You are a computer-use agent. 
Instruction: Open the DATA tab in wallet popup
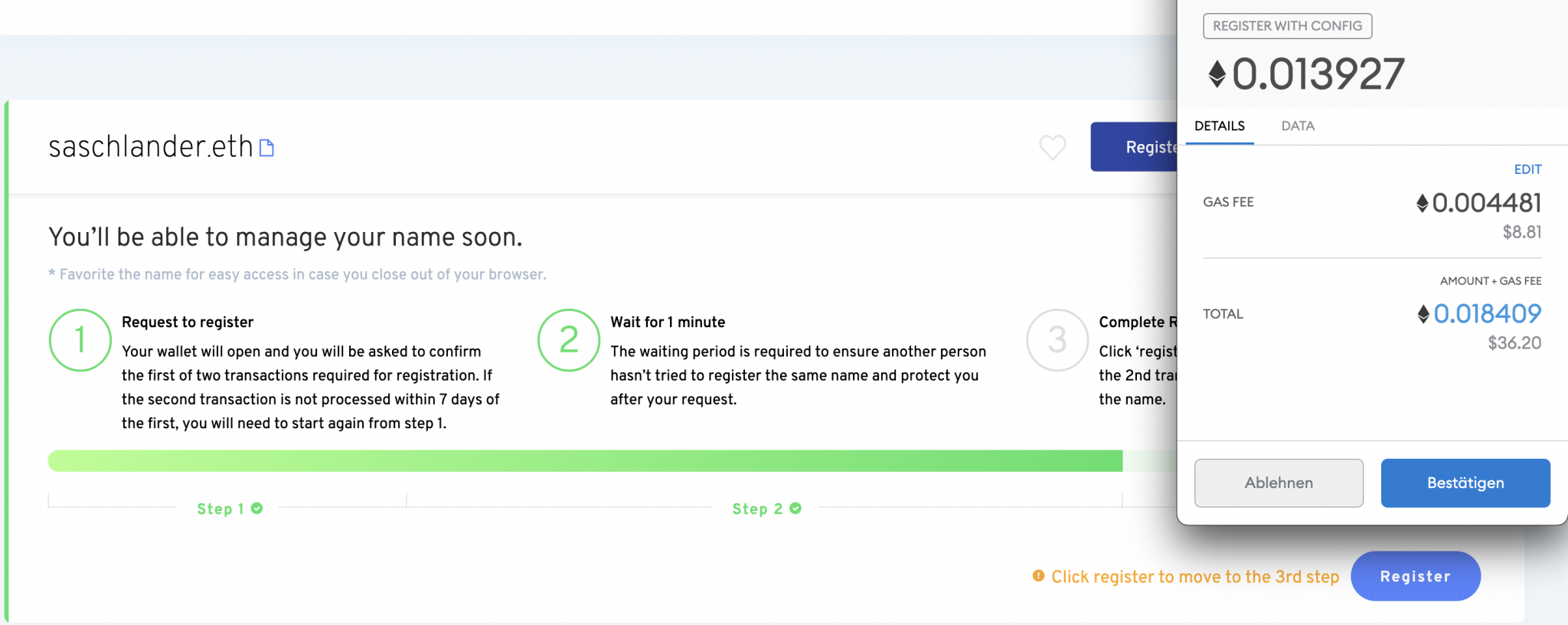coord(1298,126)
